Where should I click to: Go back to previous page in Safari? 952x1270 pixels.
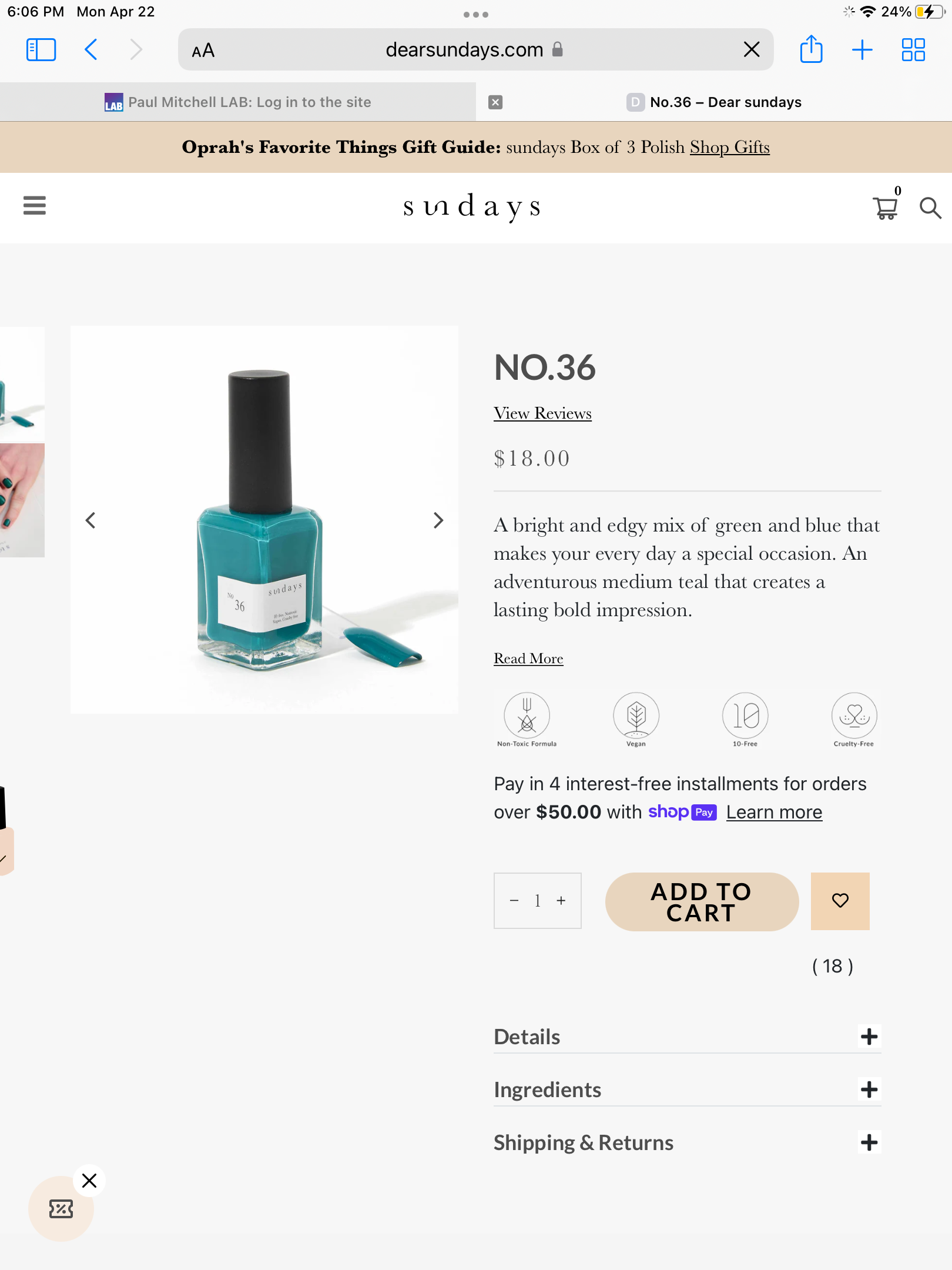point(91,49)
